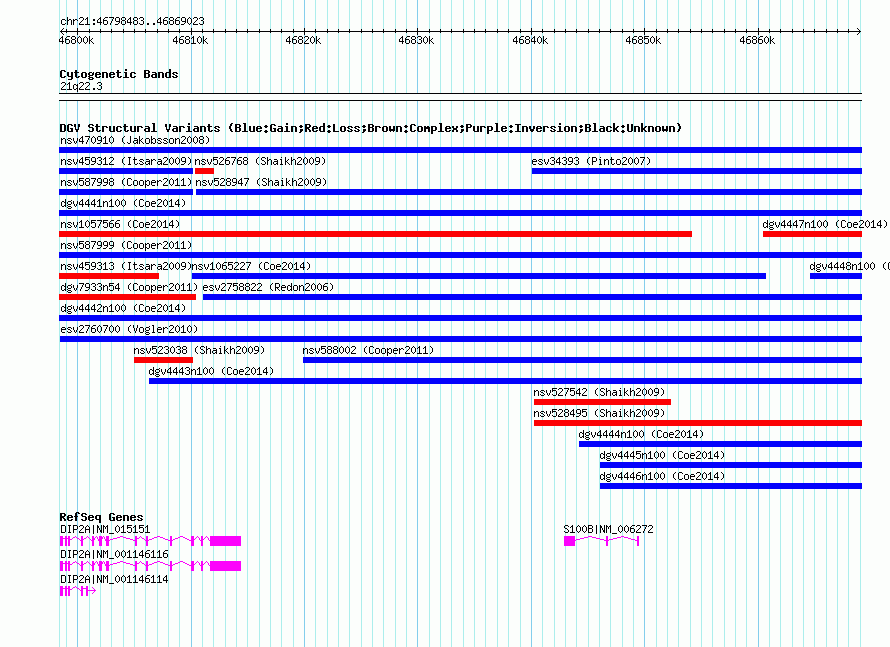Select the esv2758822 (Redon2006) label
Image resolution: width=890 pixels, height=647 pixels.
pyautogui.click(x=268, y=287)
